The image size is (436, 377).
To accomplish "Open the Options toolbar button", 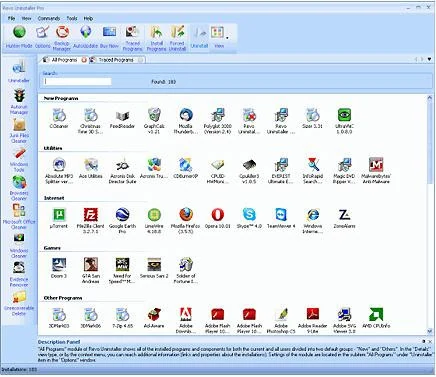I will [43, 37].
